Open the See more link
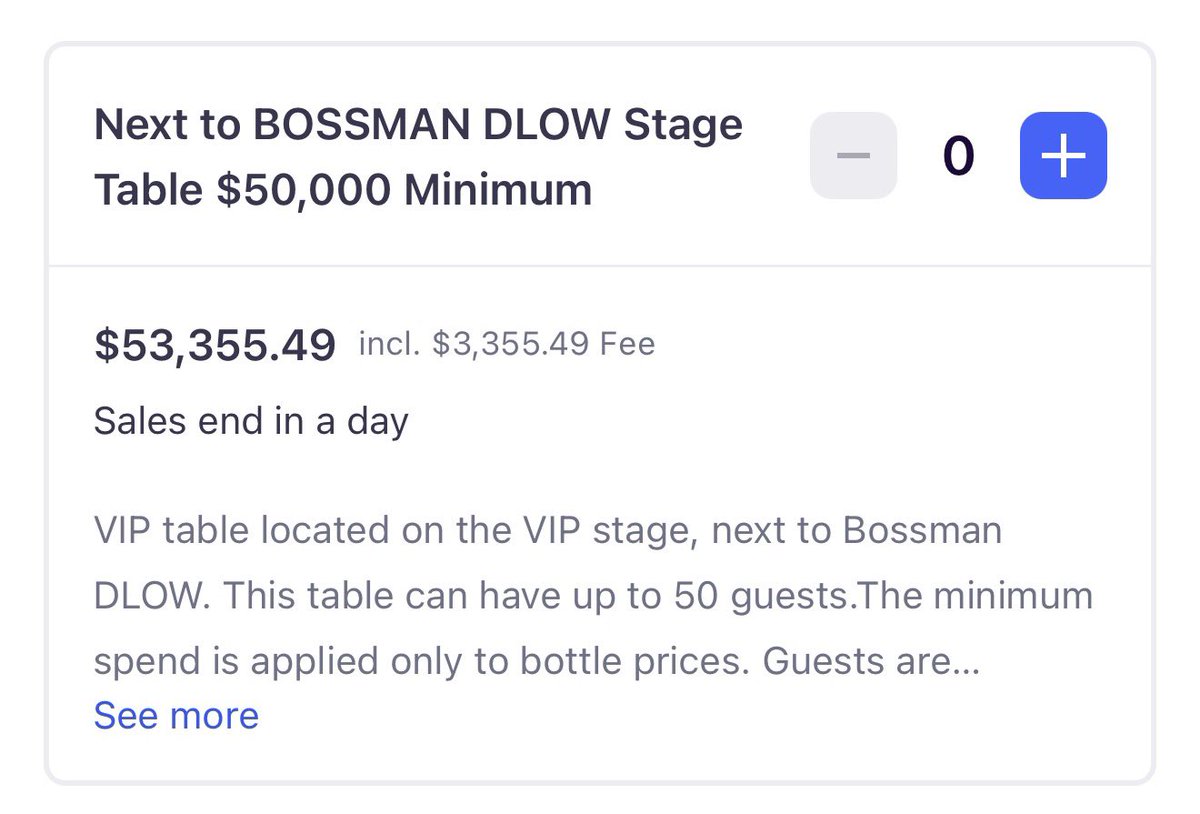1200x814 pixels. (176, 715)
